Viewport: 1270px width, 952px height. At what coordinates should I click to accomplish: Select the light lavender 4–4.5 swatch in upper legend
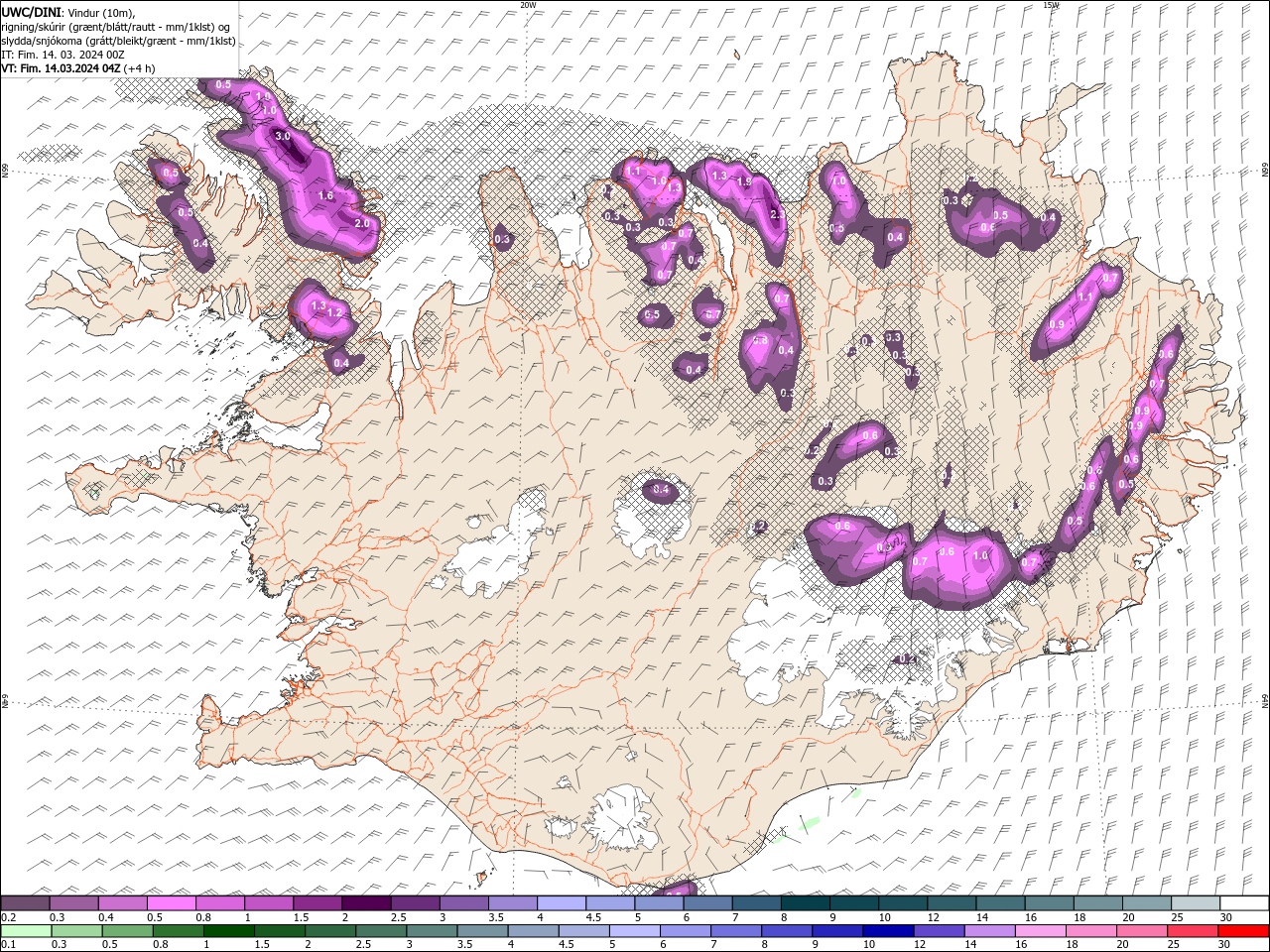[x=562, y=903]
